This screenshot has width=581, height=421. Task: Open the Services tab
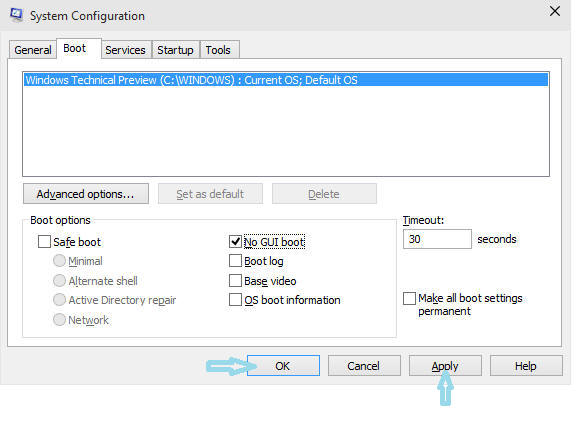125,50
